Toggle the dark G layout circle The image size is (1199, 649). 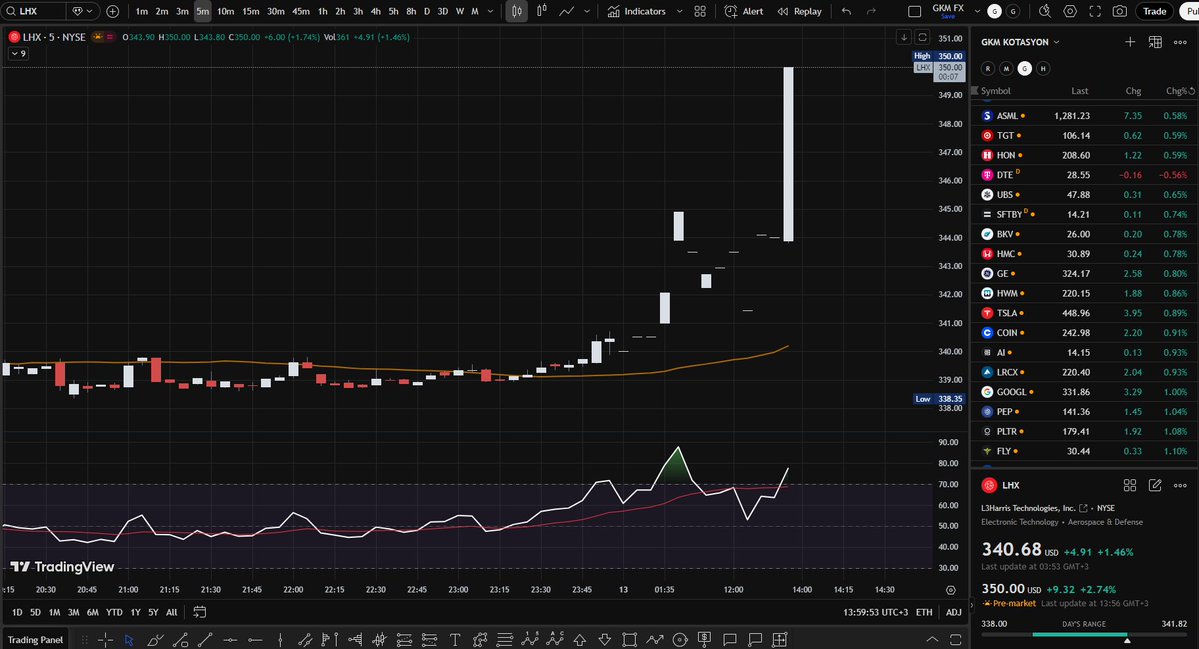1013,11
